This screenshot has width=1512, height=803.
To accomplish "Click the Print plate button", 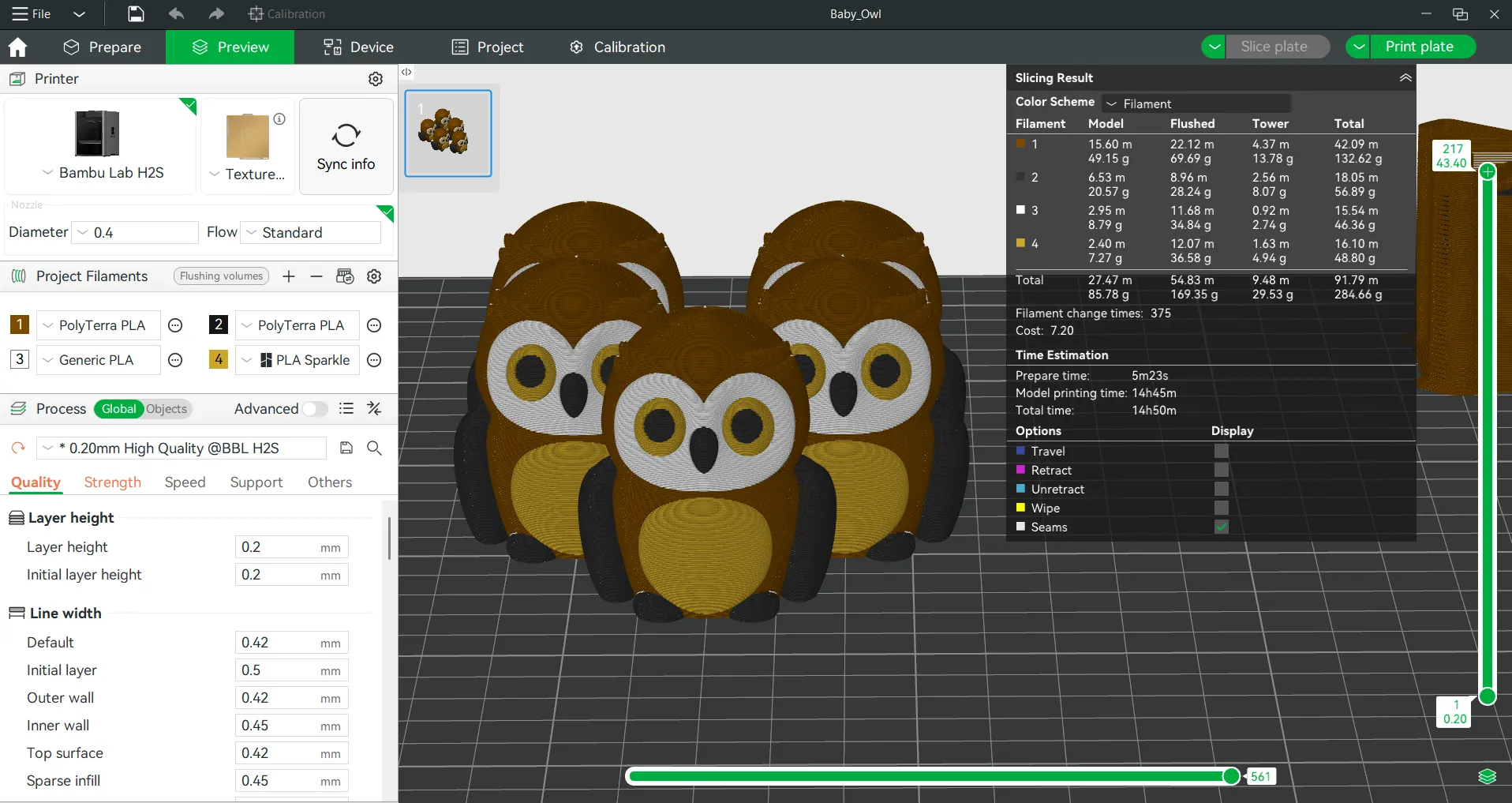I will point(1419,47).
